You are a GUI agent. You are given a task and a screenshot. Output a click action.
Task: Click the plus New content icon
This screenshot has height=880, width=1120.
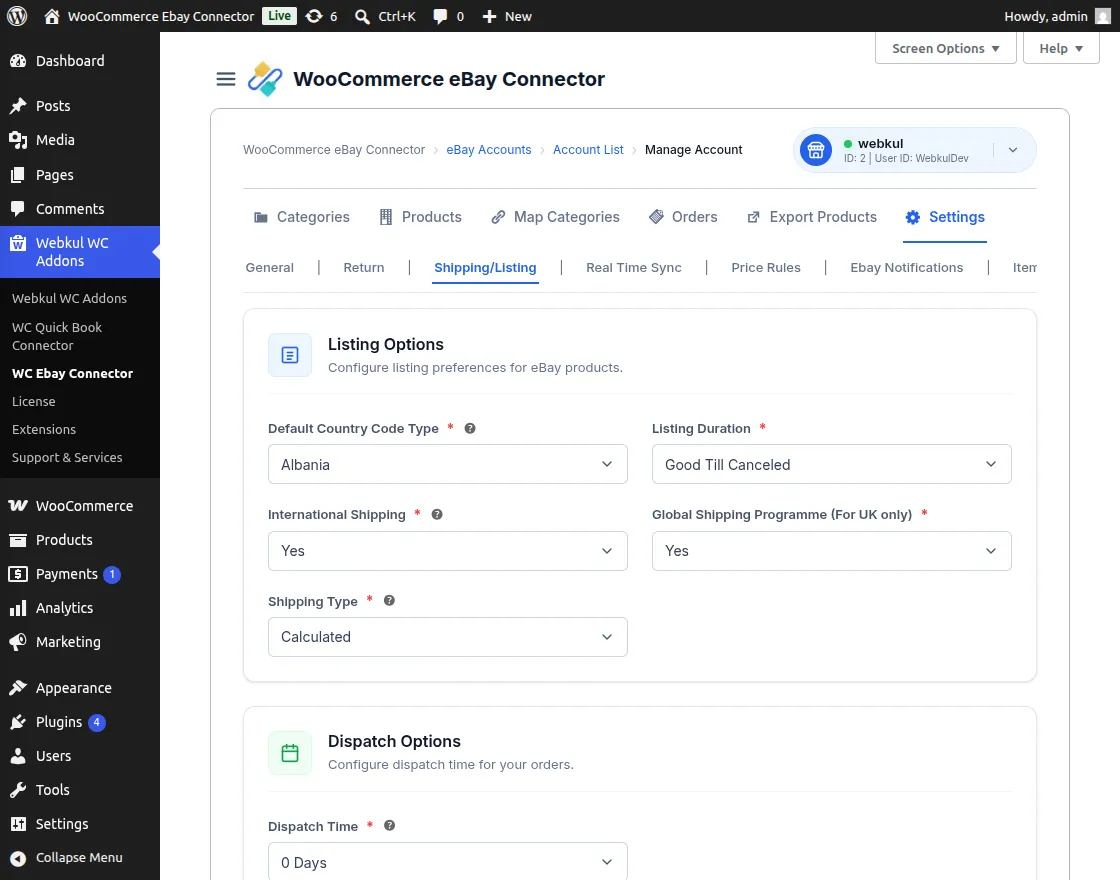(x=489, y=16)
